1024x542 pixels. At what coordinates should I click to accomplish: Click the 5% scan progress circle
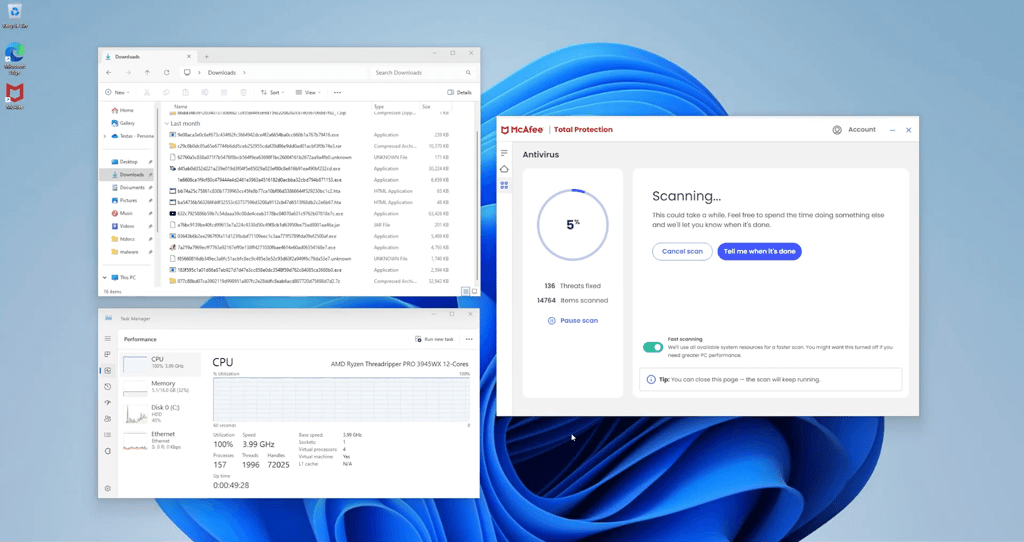[x=573, y=225]
